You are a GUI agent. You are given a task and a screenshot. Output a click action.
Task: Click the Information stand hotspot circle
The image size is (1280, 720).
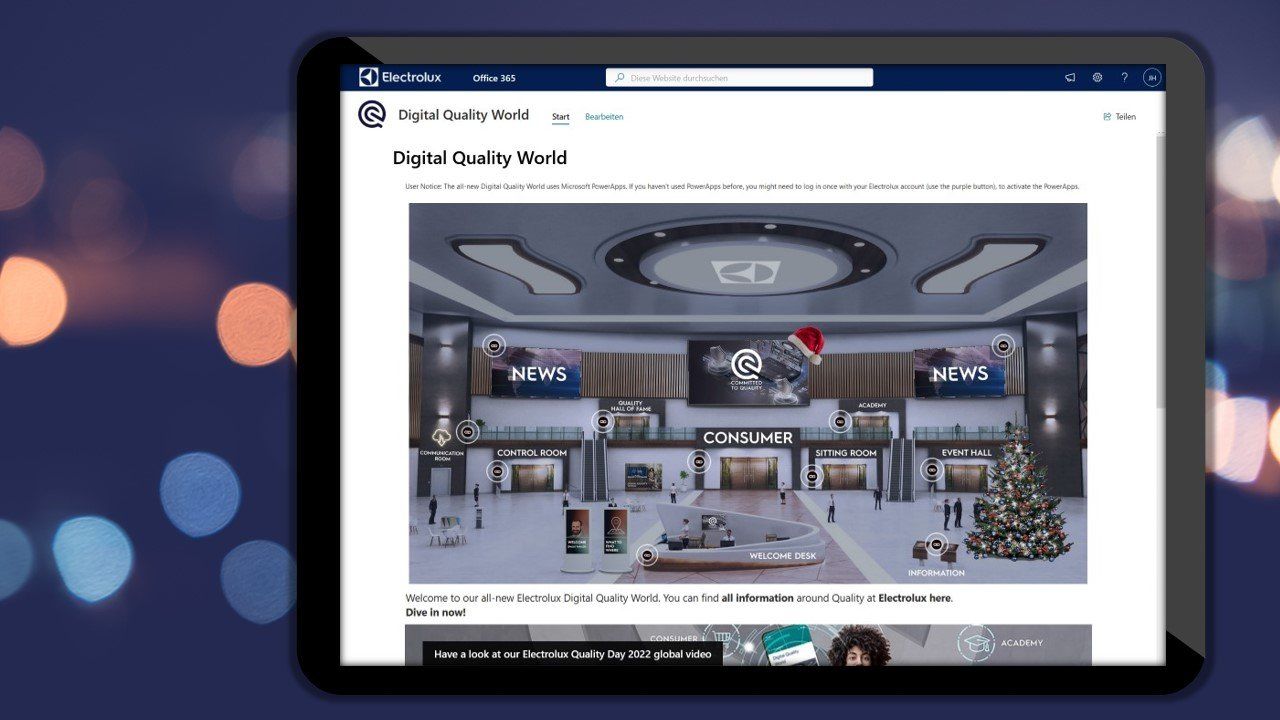937,545
